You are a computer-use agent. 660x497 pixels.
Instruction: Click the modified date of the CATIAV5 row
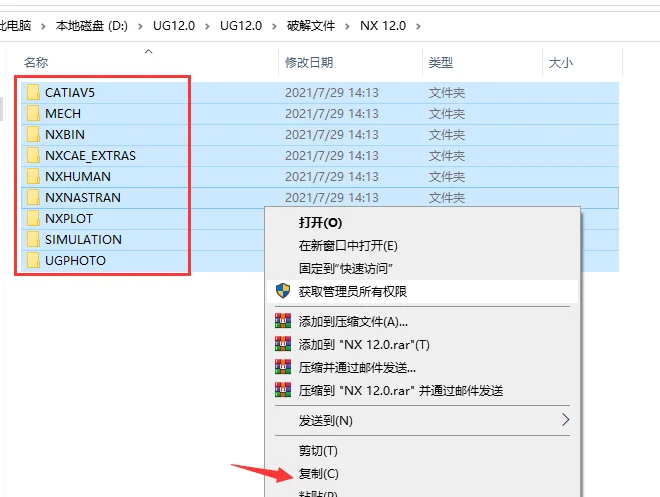pos(332,93)
